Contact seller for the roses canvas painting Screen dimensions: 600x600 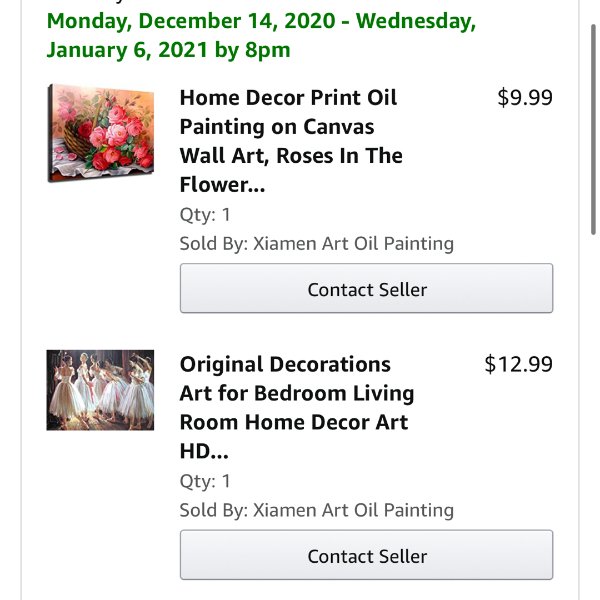coord(366,288)
